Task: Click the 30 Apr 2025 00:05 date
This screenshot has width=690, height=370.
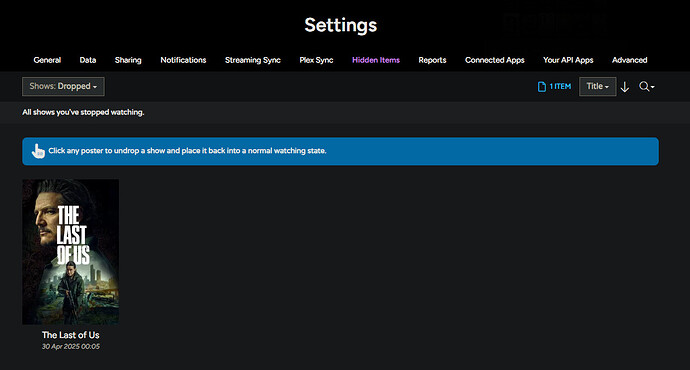Action: 70,346
